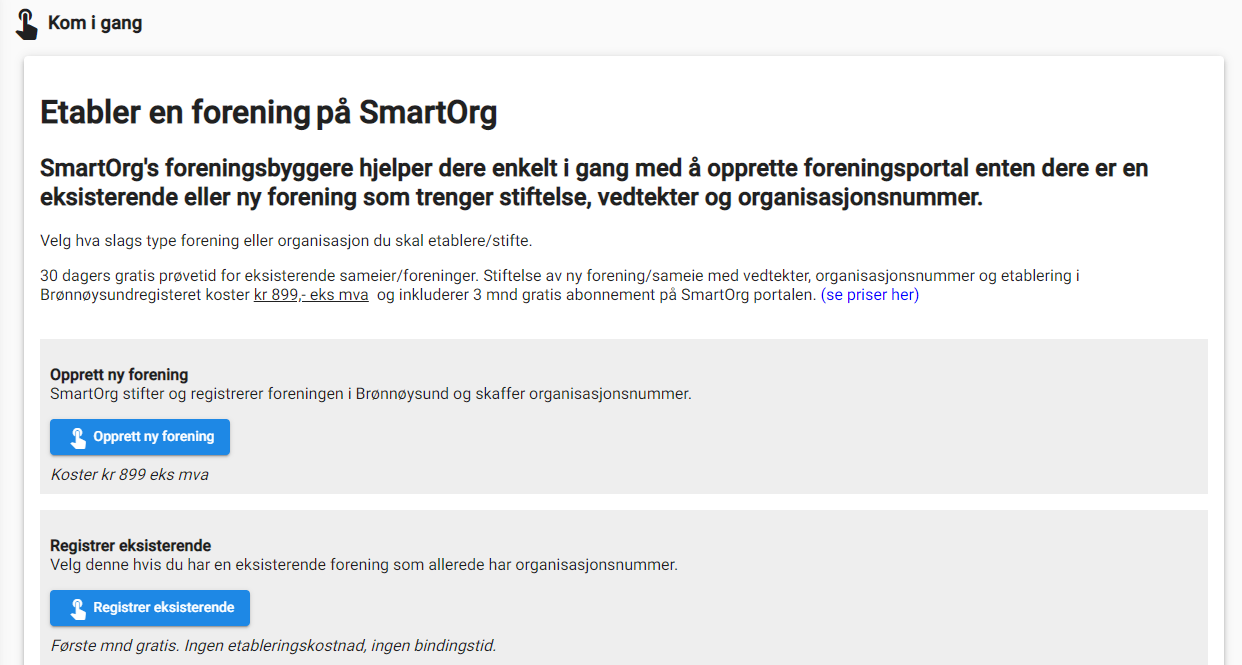Click the bold section title 'Opprett ny forening'

tap(119, 375)
